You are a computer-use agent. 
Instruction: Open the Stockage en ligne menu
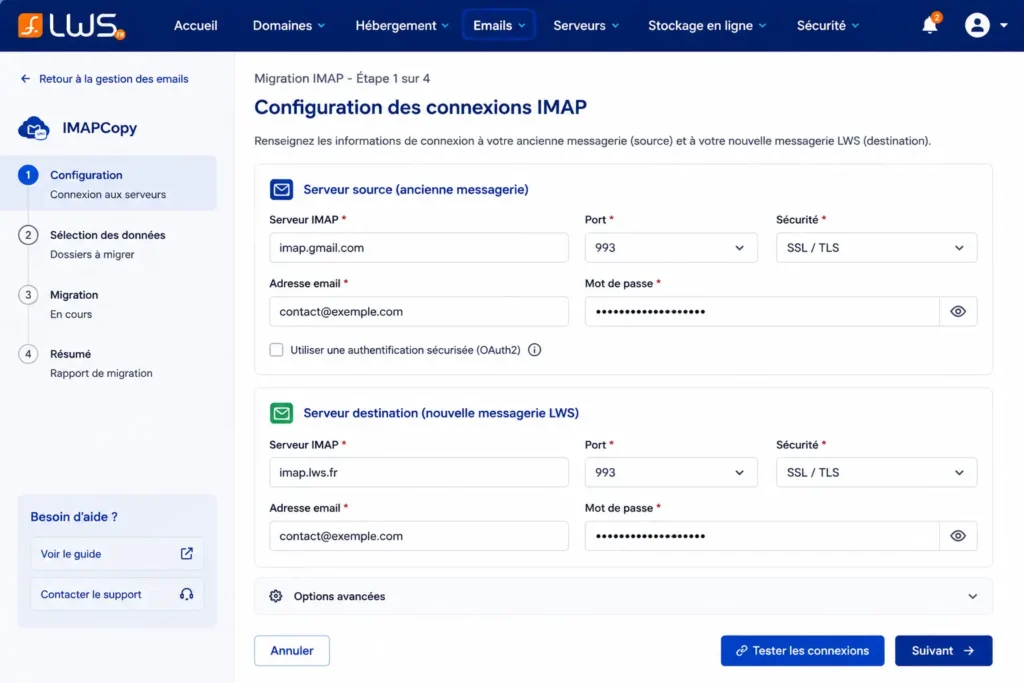707,25
